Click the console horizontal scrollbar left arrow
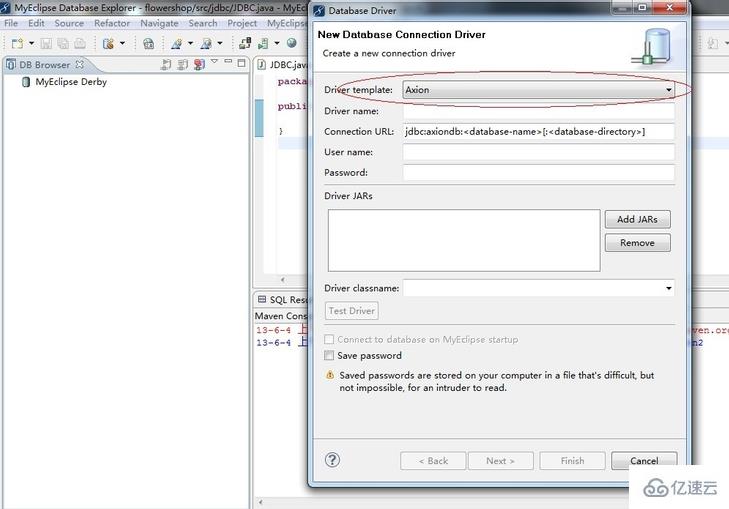This screenshot has width=729, height=509. [x=260, y=502]
